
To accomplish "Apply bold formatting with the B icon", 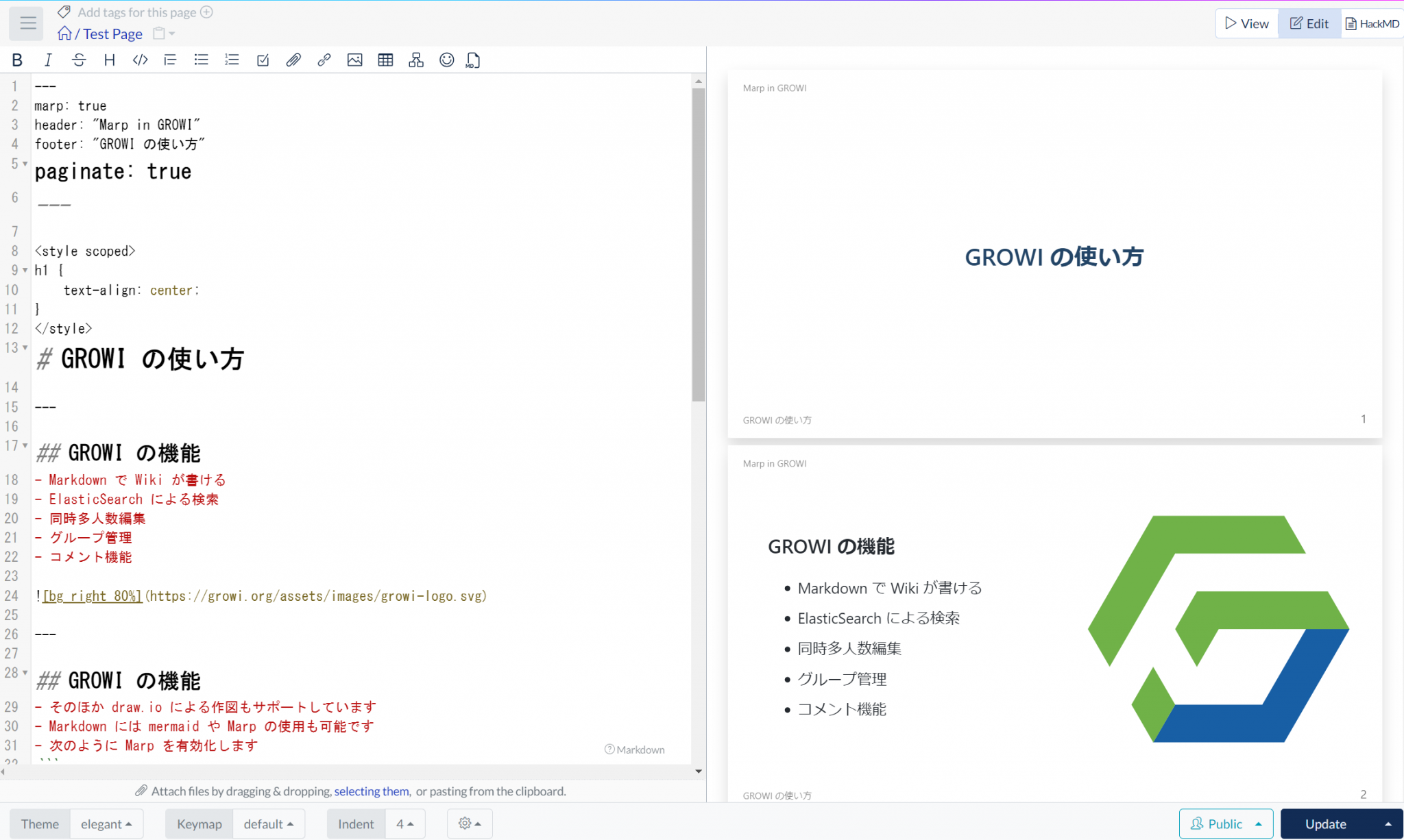I will point(16,60).
